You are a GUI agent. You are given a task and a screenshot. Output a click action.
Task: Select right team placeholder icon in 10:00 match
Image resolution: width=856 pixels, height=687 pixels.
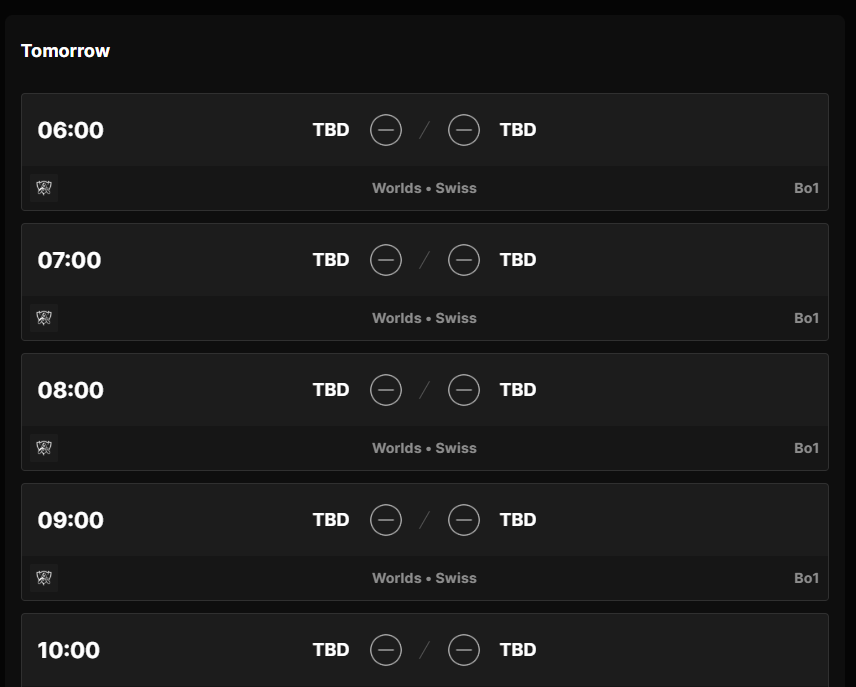tap(464, 650)
